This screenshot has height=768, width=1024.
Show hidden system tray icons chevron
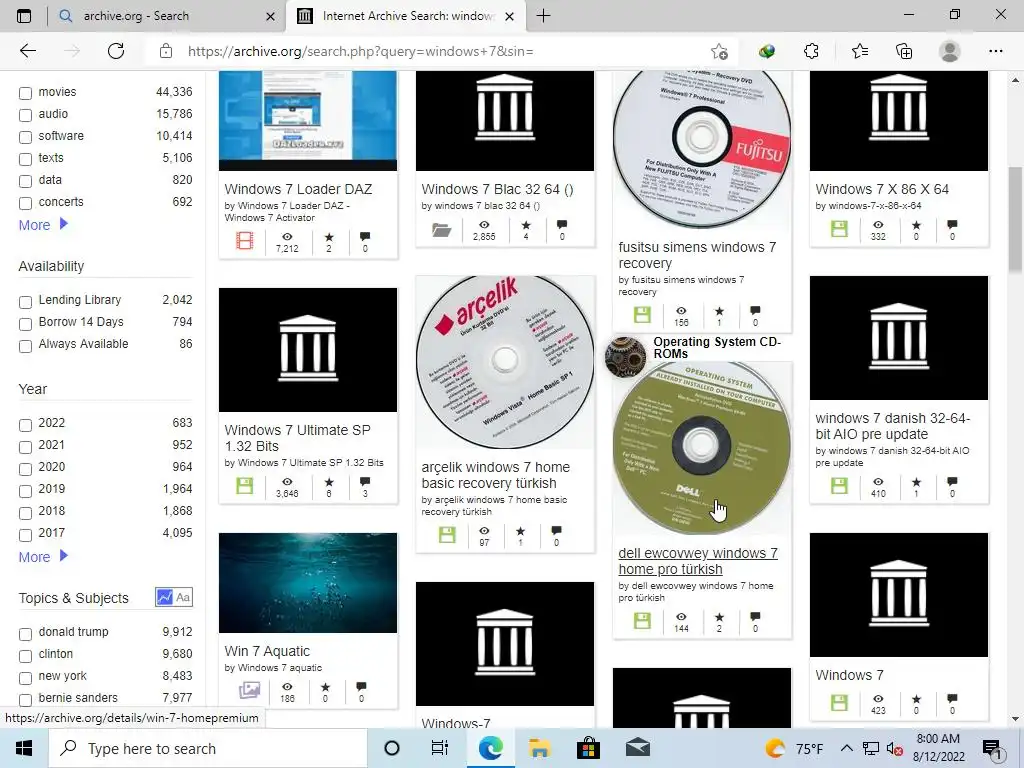[846, 748]
